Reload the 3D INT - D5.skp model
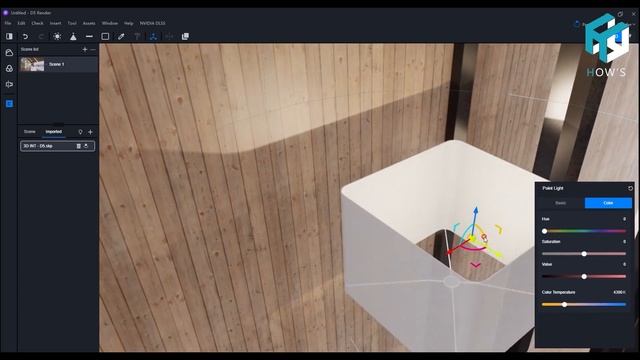 coord(86,146)
